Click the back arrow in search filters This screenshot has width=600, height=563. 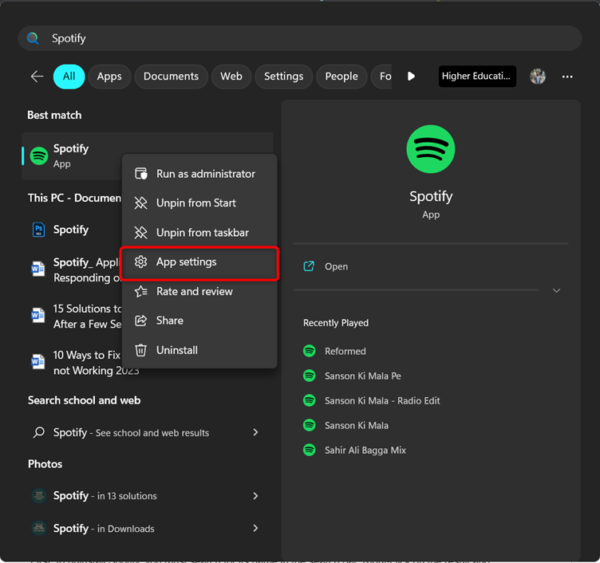point(37,76)
